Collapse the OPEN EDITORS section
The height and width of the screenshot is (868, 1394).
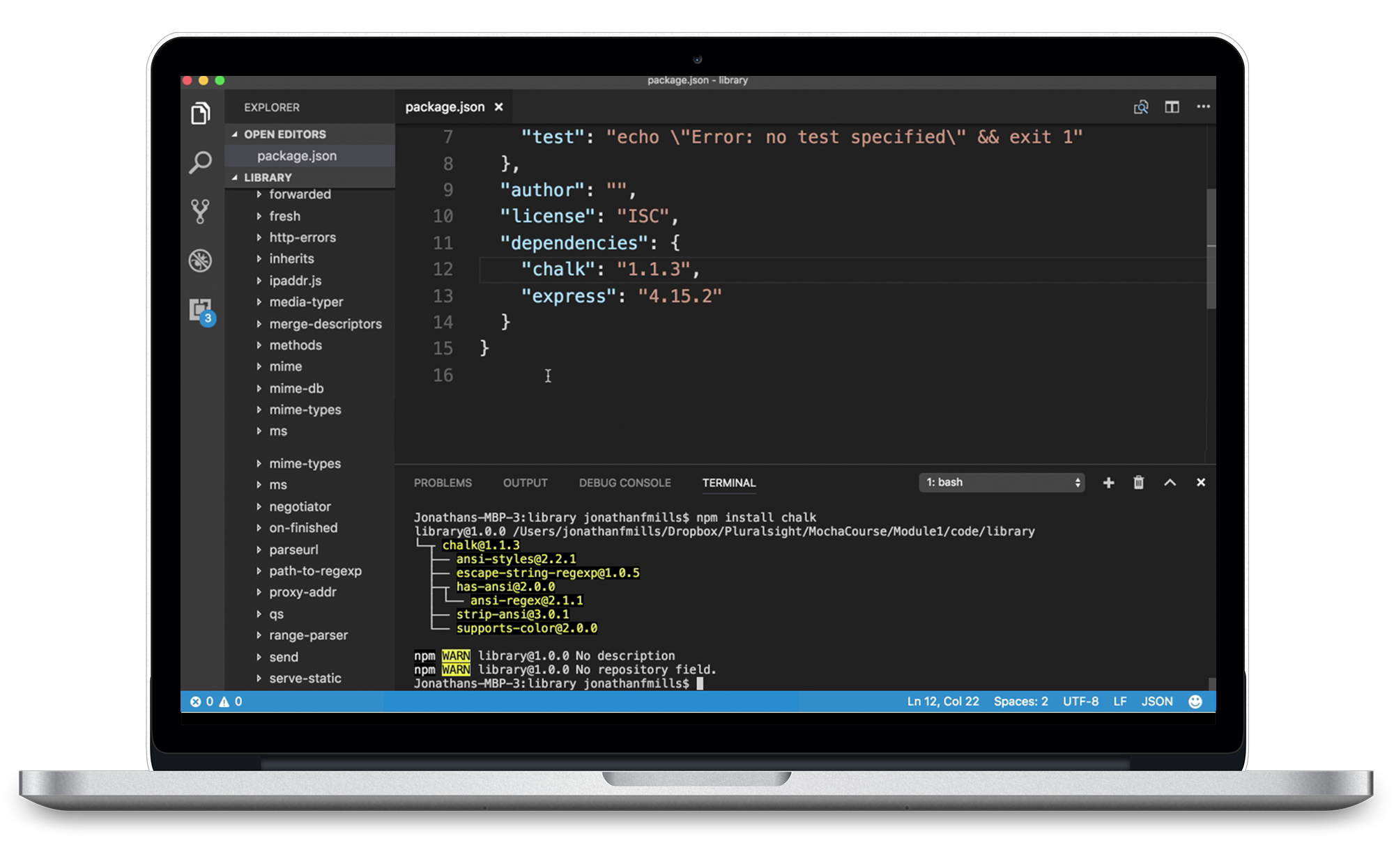pyautogui.click(x=284, y=134)
